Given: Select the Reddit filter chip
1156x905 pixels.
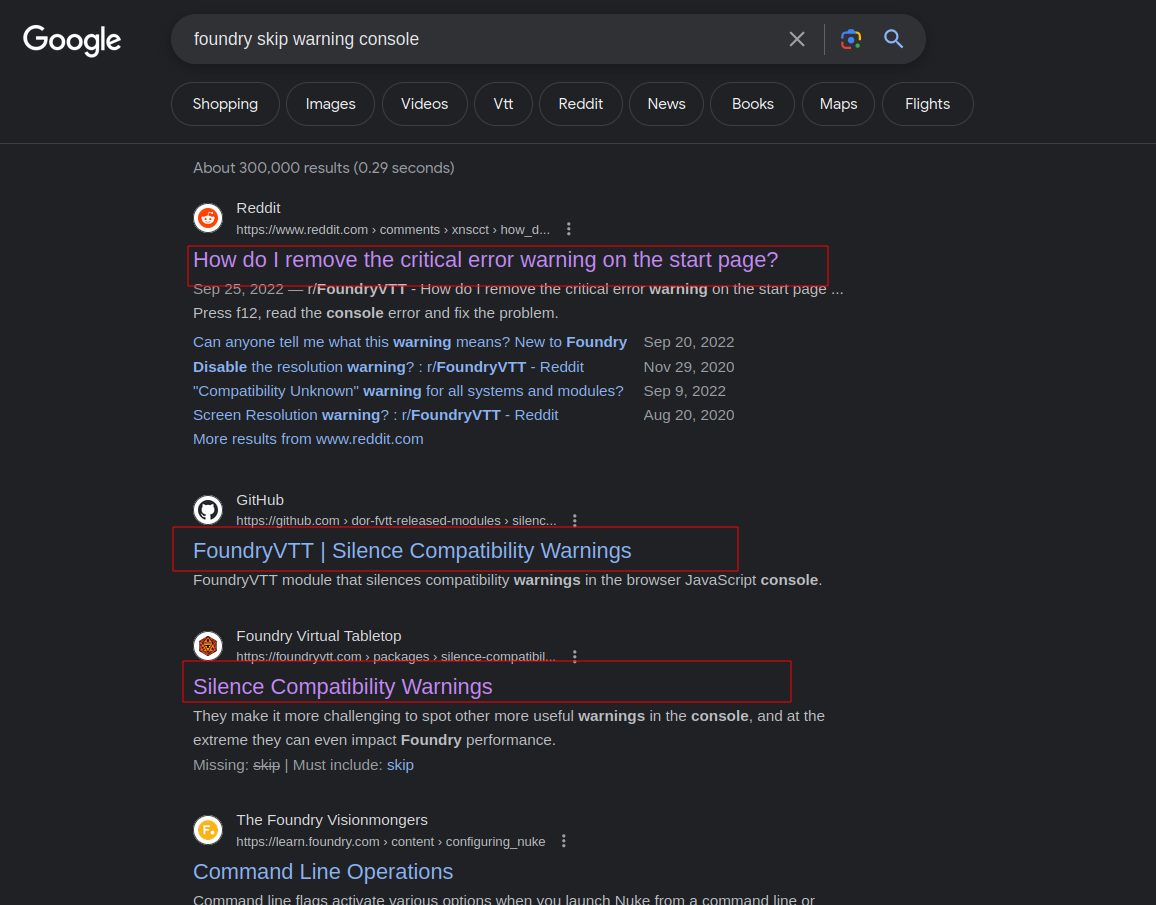Looking at the screenshot, I should pos(580,103).
